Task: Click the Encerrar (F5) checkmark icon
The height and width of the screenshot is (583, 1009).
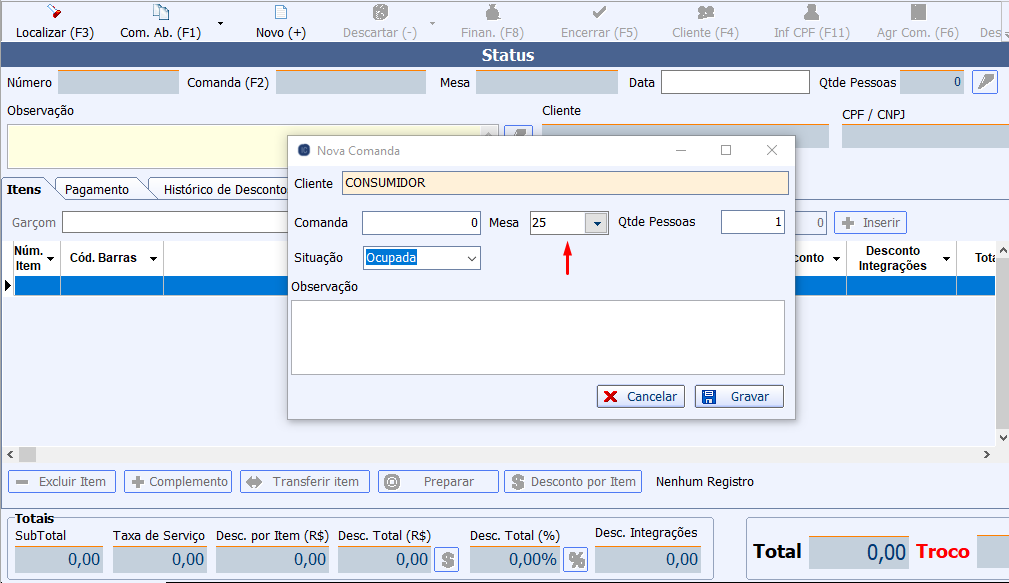Action: 599,13
